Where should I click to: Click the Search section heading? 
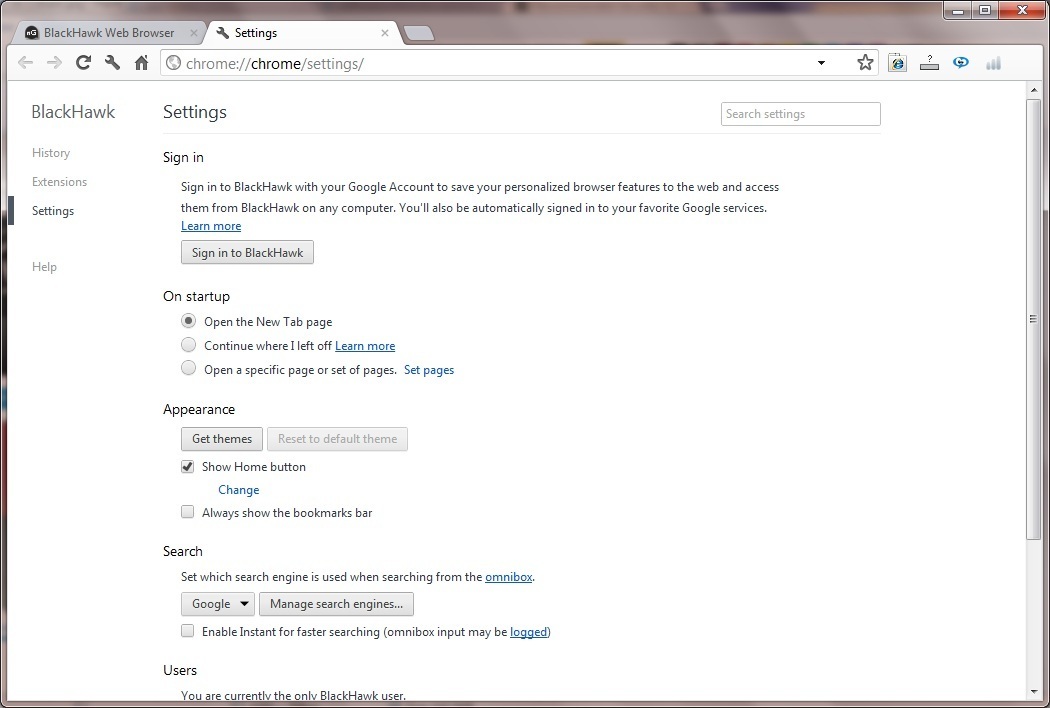[x=182, y=551]
